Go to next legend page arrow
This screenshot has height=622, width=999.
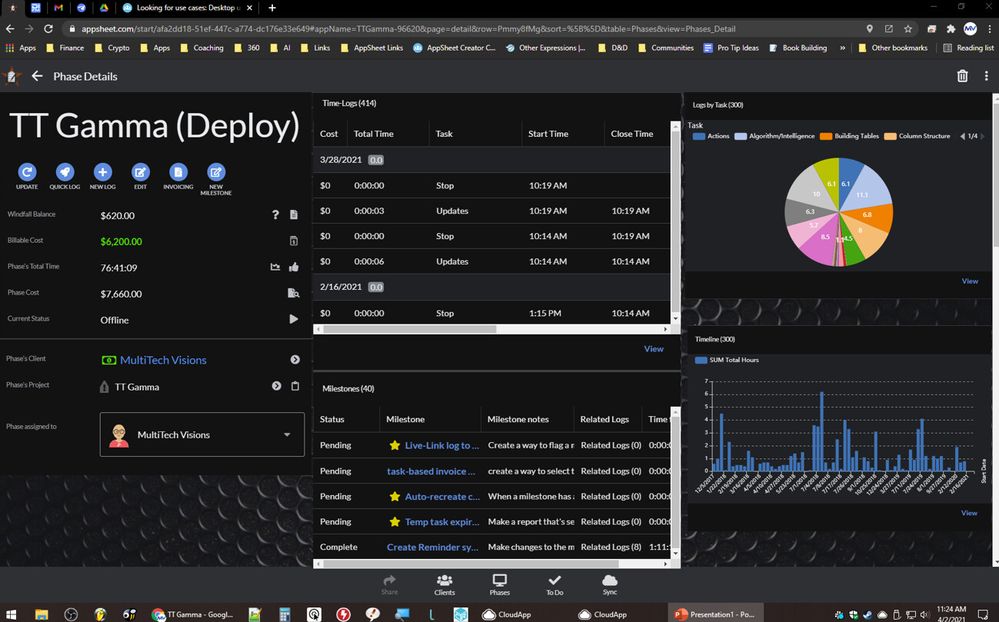click(x=982, y=136)
